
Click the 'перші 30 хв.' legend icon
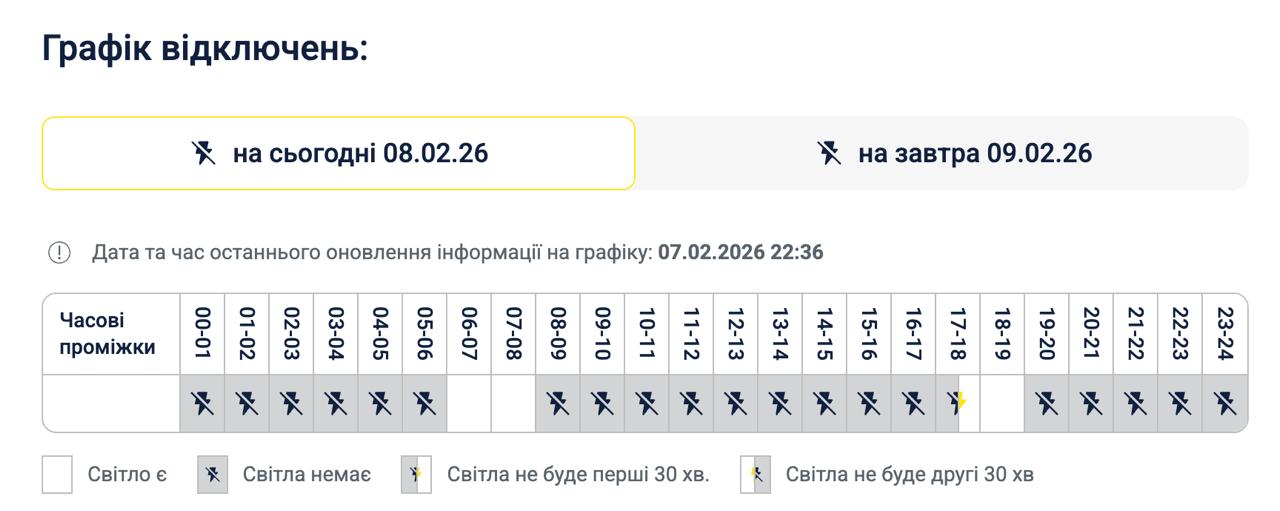pos(416,474)
